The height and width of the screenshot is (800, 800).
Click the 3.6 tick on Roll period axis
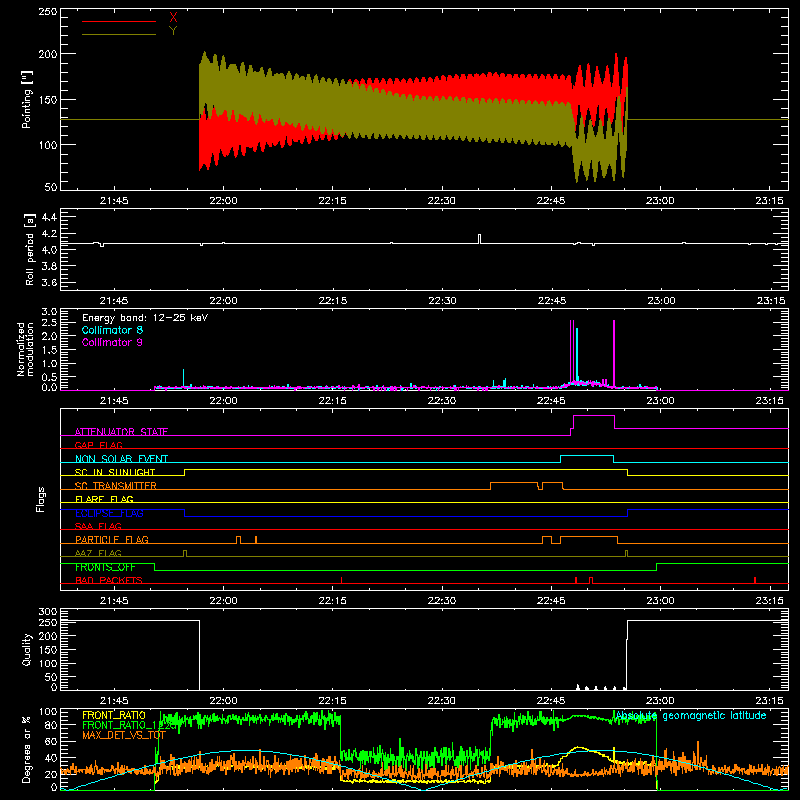click(49, 282)
